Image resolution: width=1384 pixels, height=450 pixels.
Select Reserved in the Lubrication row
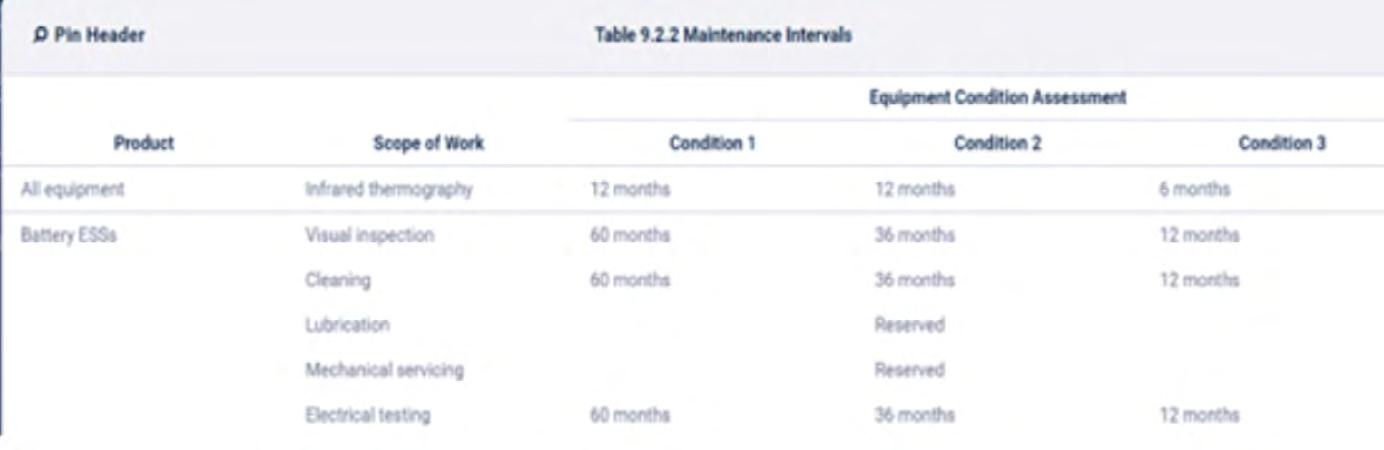click(x=909, y=325)
